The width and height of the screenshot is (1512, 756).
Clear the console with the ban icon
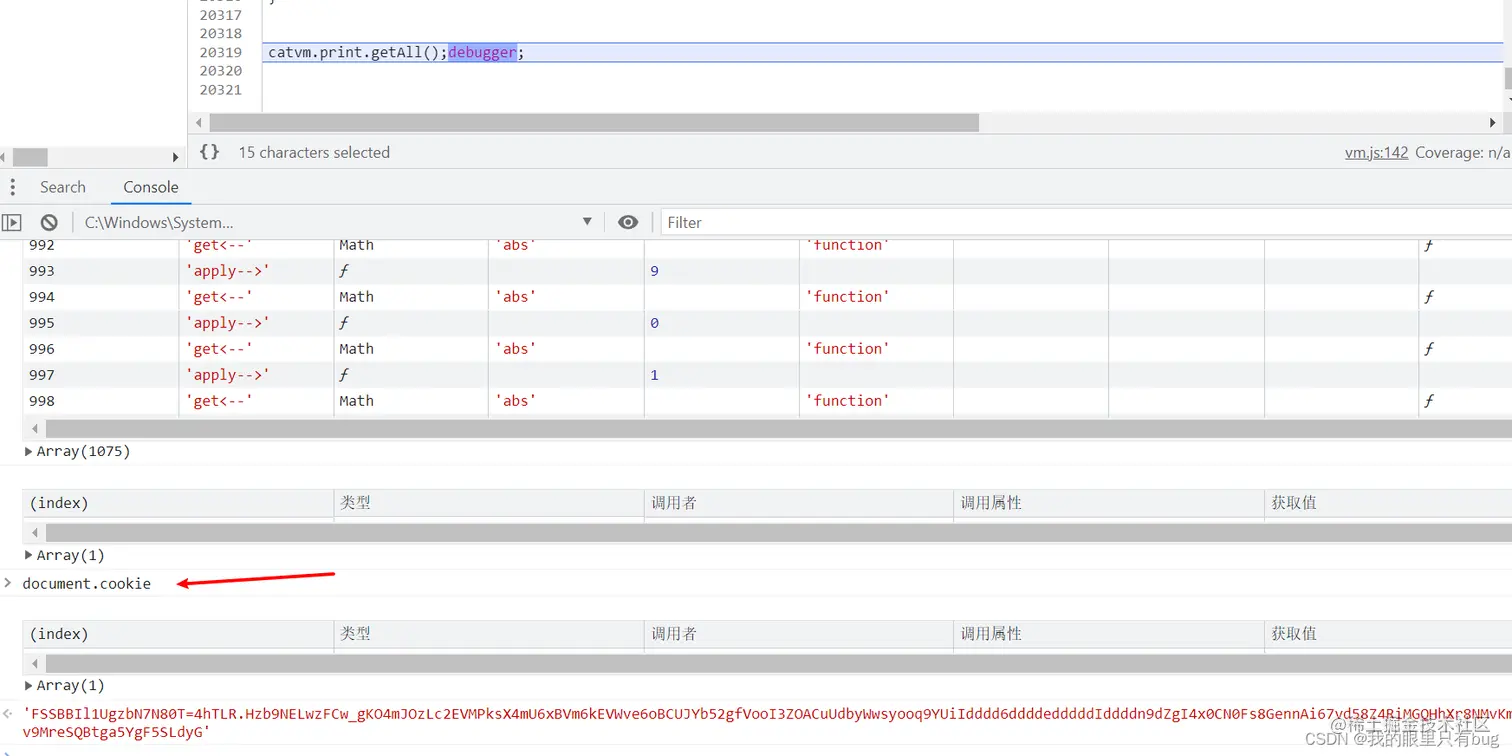49,222
